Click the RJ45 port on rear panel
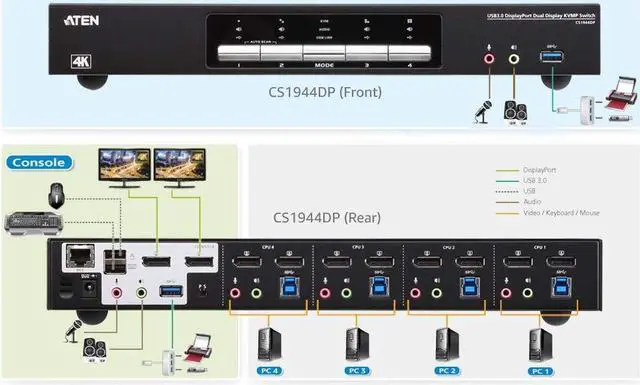This screenshot has height=385, width=640. [80, 256]
